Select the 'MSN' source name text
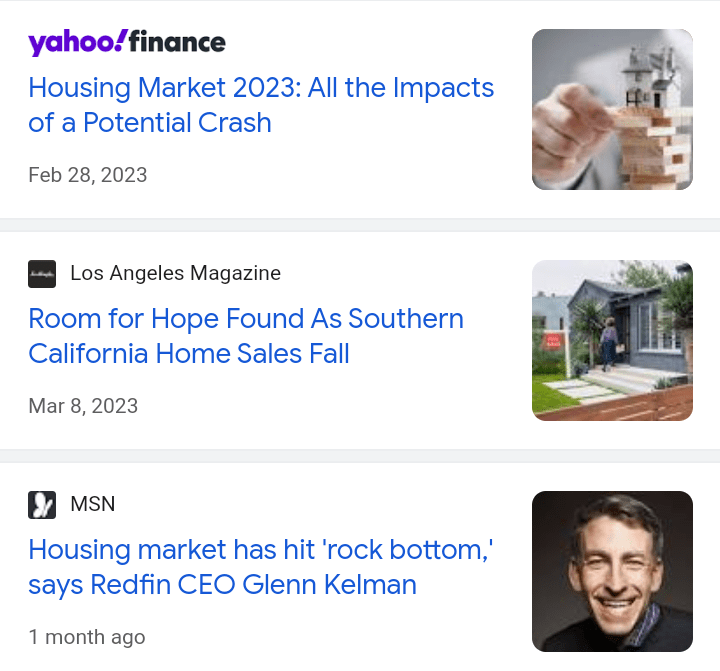720x671 pixels. tap(93, 504)
